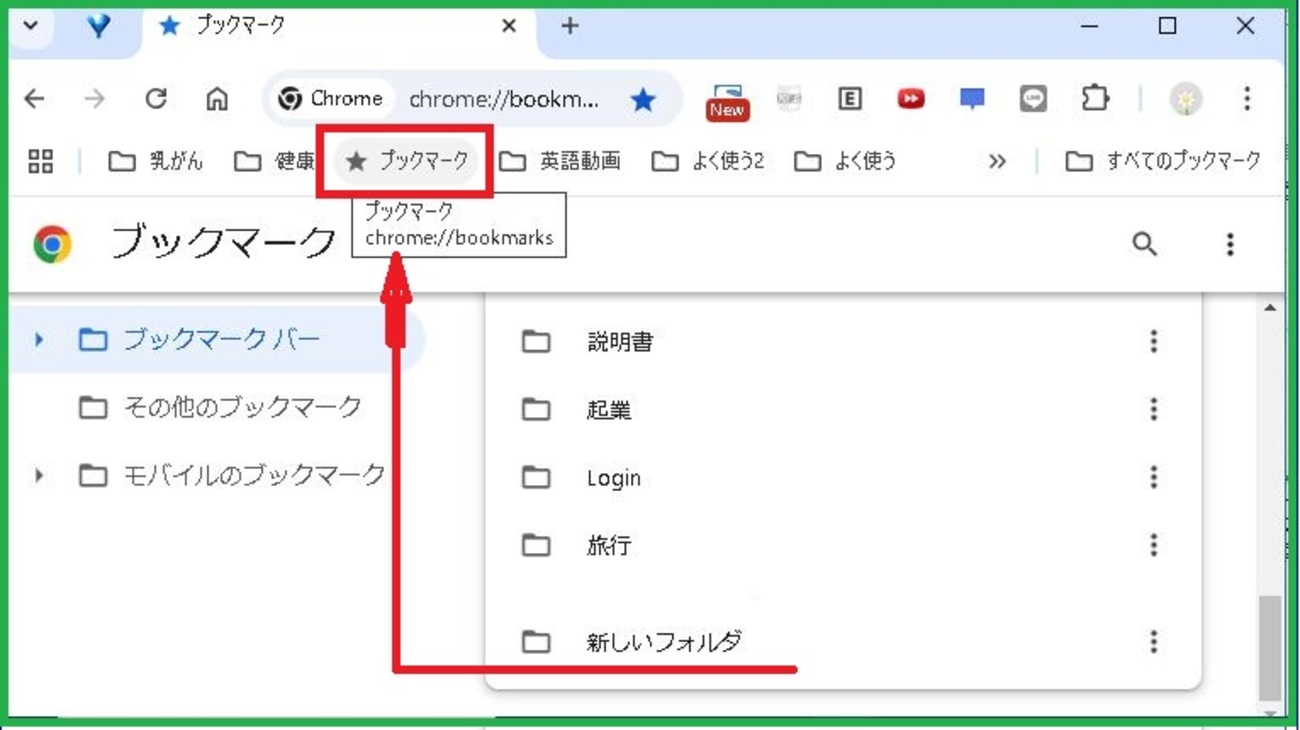Open the blue speech bubble extension
Screen dimensions: 1300x730
[972, 99]
